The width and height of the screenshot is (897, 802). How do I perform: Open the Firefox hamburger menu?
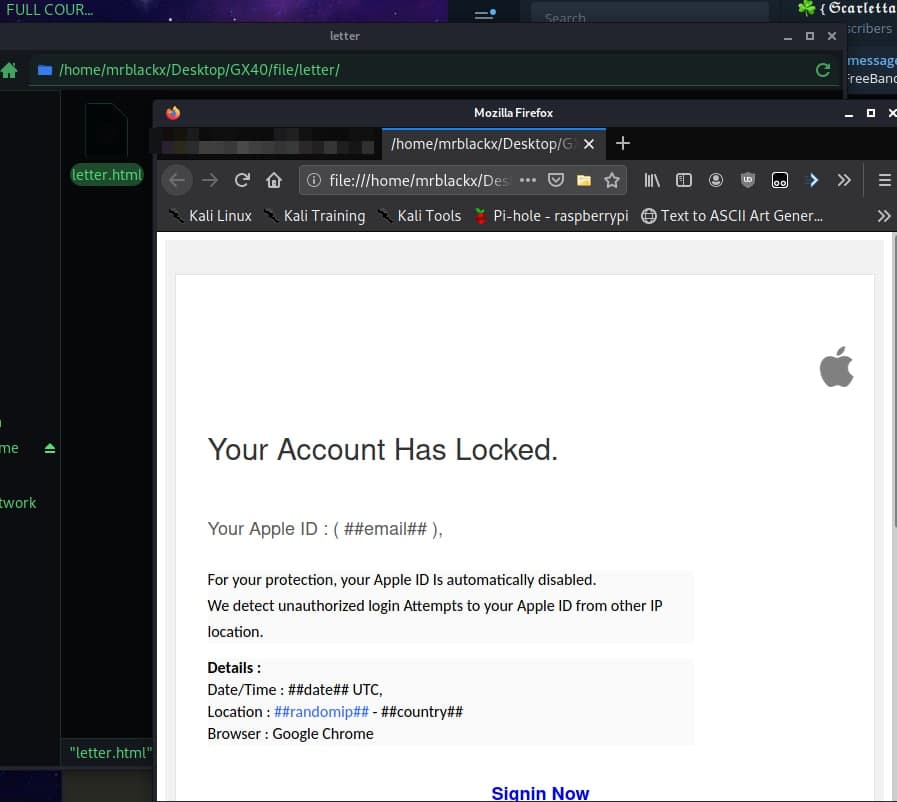pos(884,180)
